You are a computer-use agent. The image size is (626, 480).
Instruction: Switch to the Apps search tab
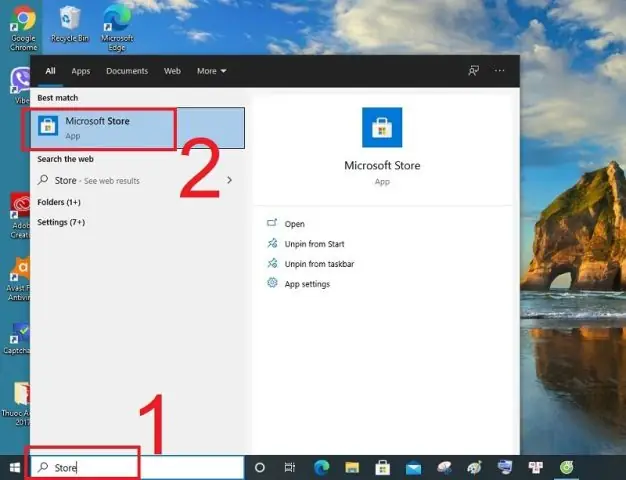click(x=81, y=71)
